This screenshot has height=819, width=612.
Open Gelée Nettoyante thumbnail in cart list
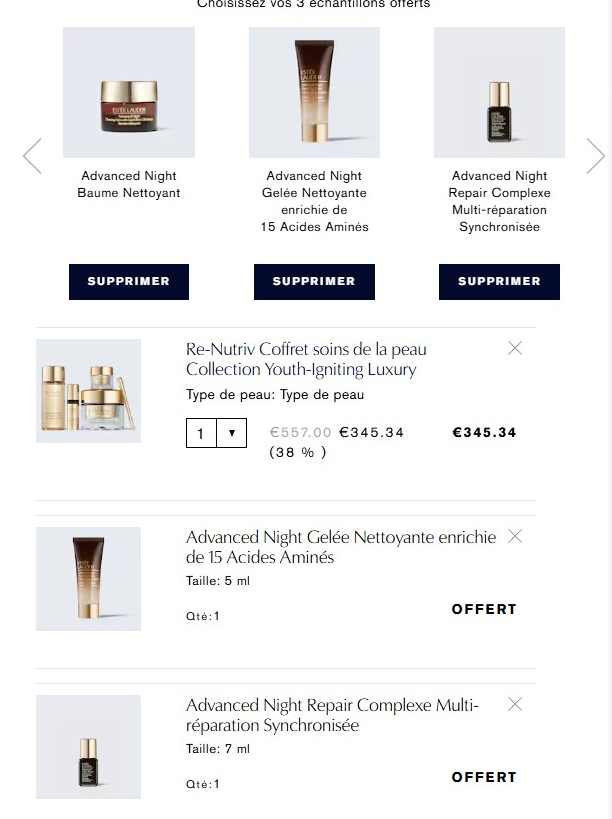click(88, 579)
